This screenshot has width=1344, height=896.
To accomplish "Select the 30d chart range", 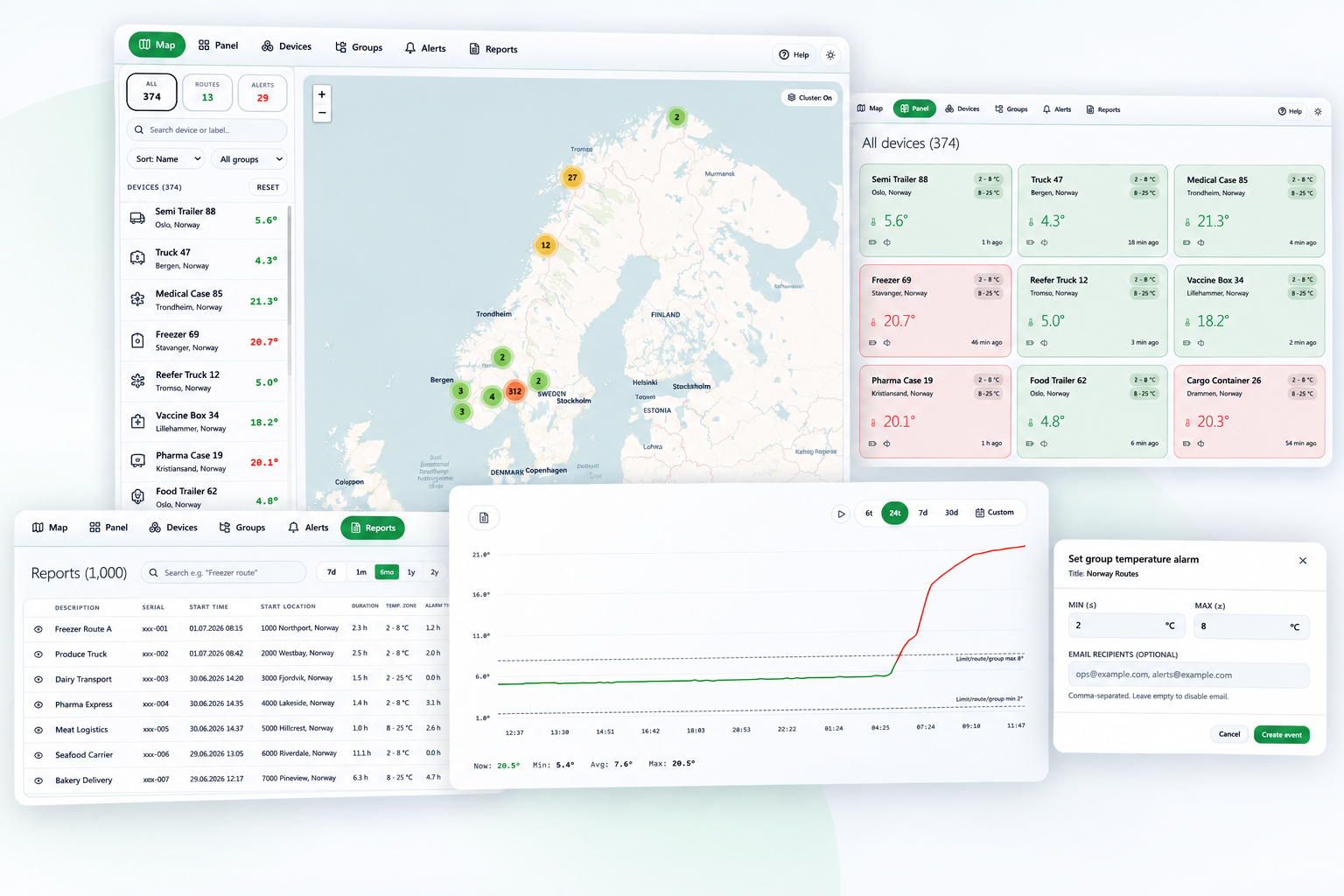I will [951, 513].
